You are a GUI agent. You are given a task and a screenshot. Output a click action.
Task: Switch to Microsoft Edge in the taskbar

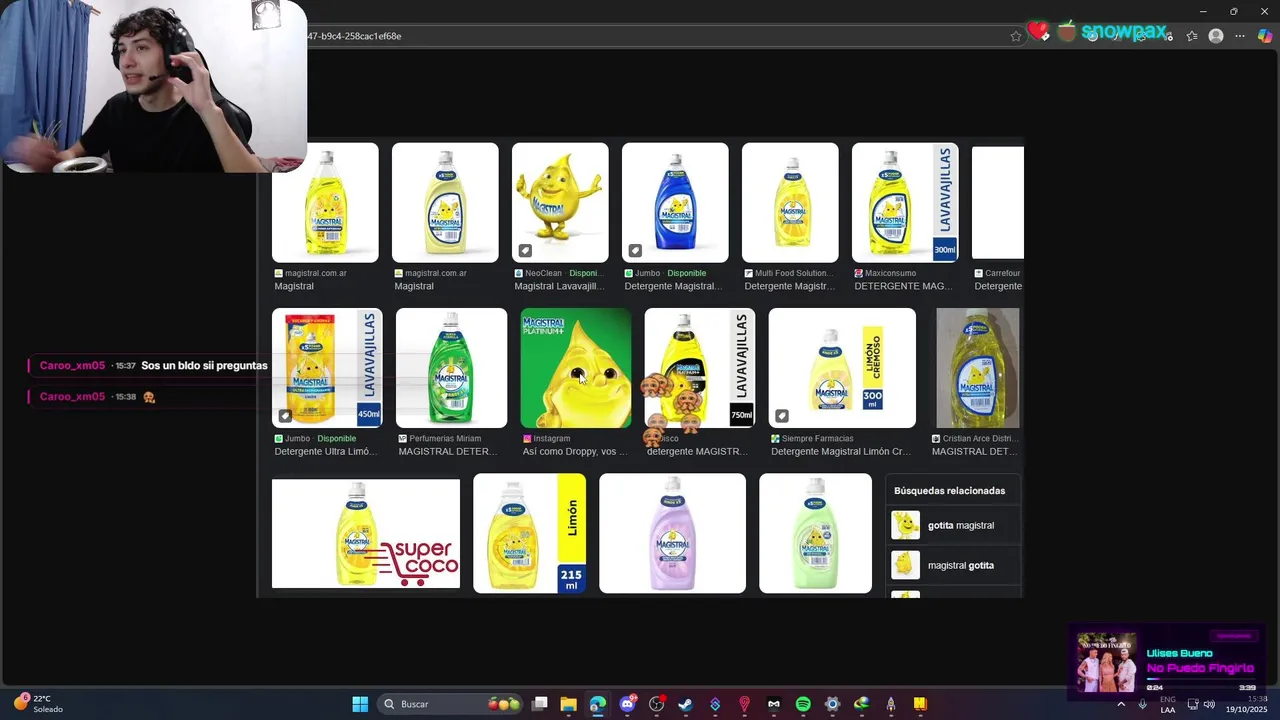coord(598,704)
